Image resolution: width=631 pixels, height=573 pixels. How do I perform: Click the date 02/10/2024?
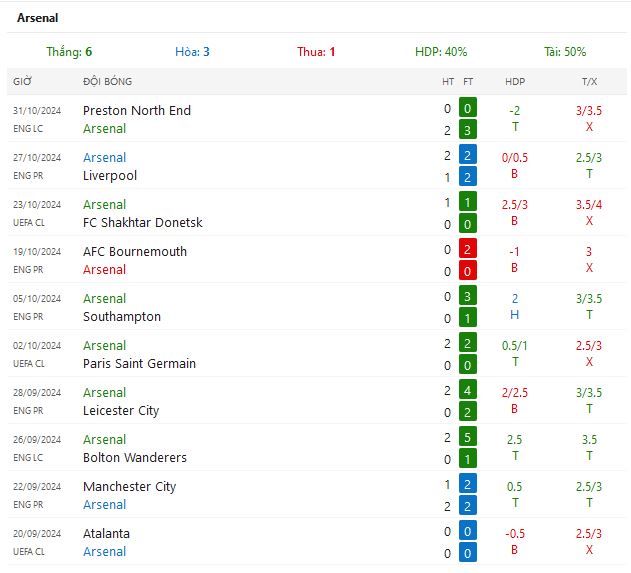tap(37, 346)
